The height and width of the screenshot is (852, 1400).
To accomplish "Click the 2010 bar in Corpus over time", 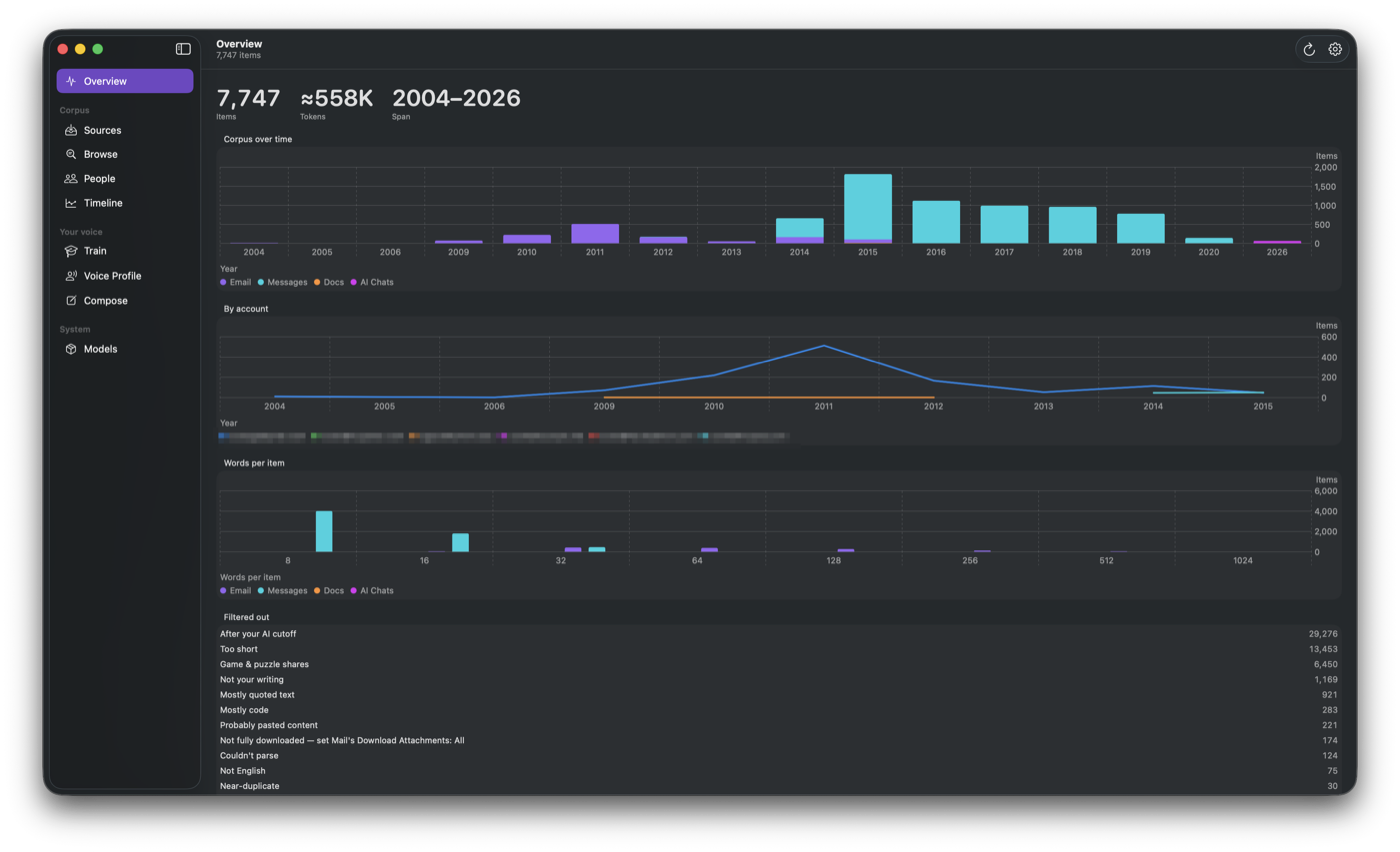I will click(527, 239).
